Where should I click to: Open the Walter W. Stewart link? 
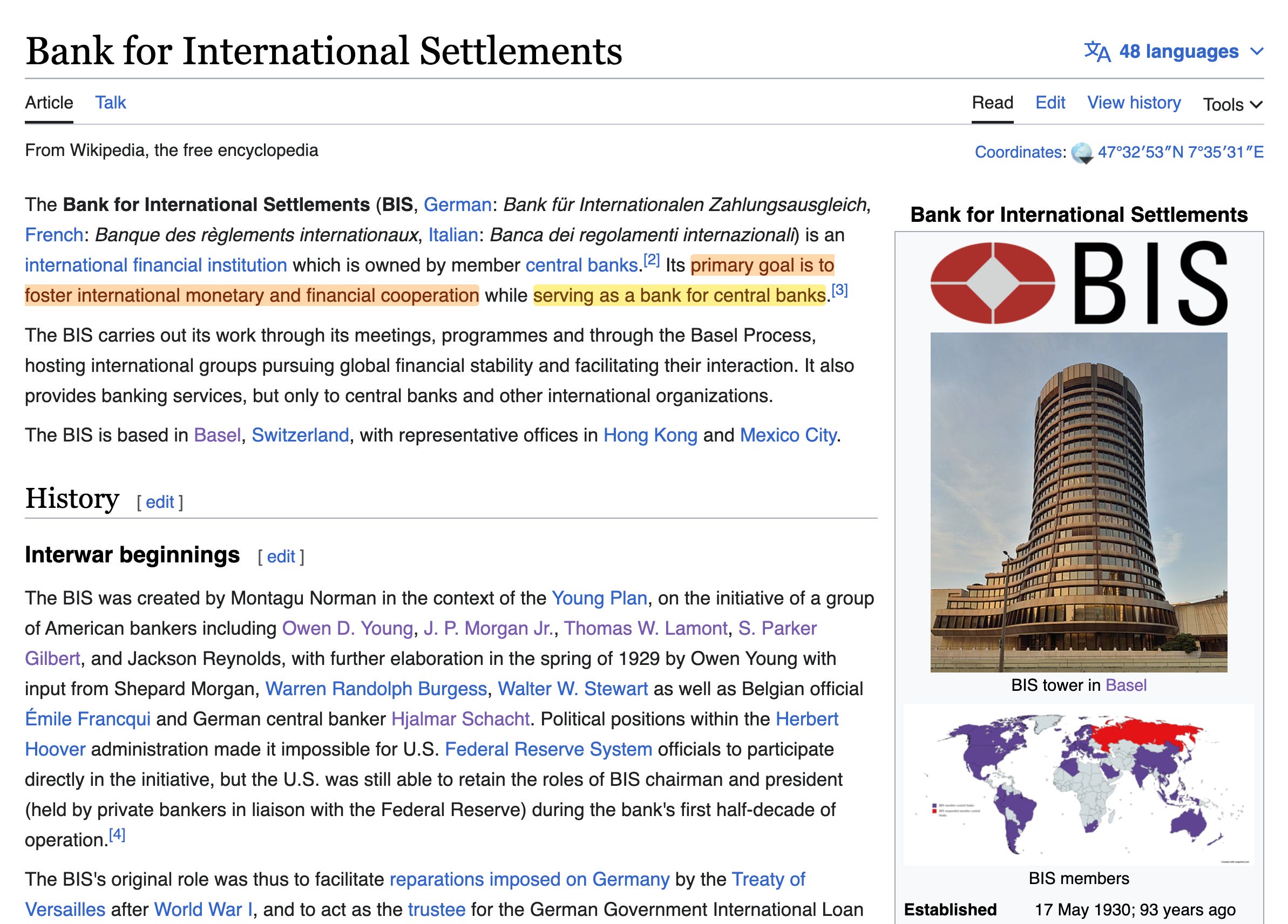point(572,688)
